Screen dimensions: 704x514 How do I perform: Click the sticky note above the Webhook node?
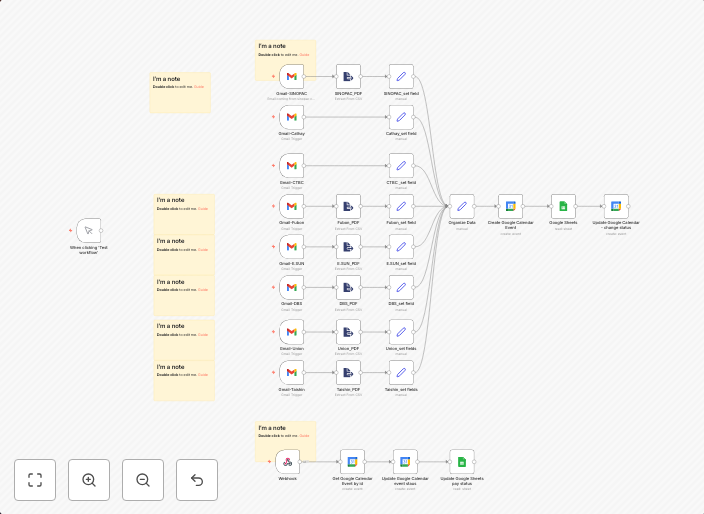[x=285, y=431]
